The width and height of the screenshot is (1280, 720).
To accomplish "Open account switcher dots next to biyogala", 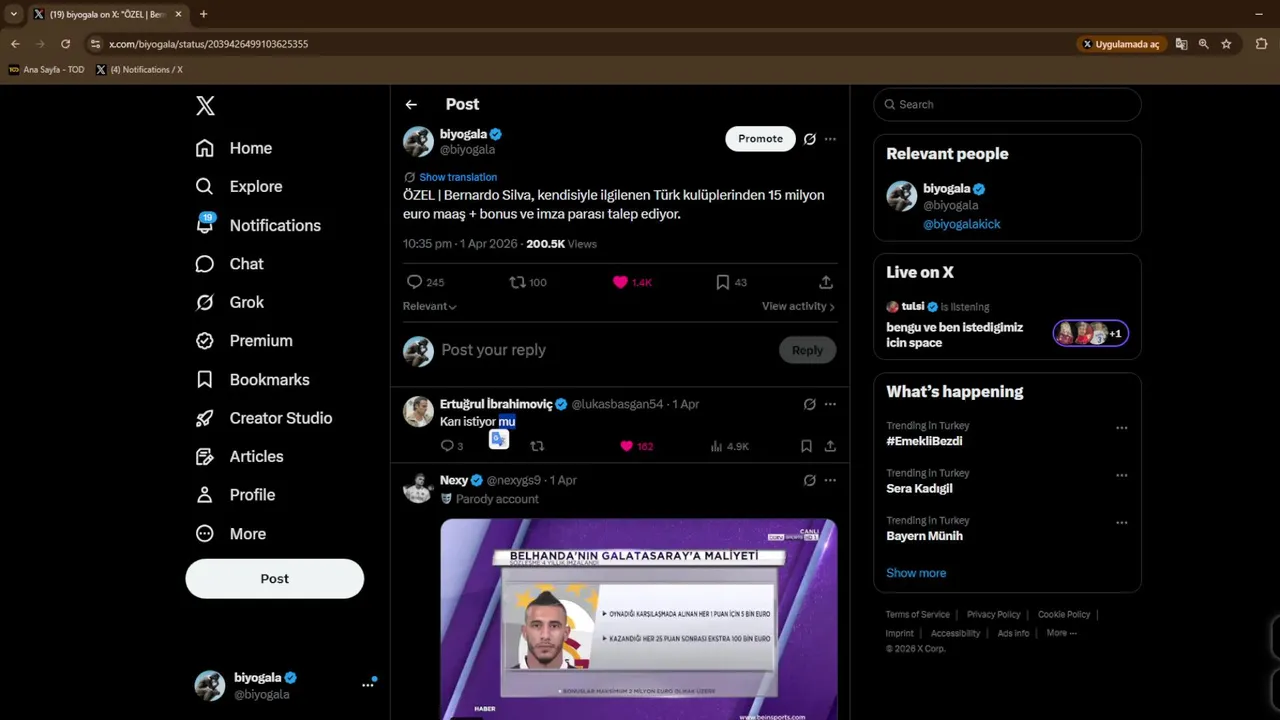I will tap(368, 685).
